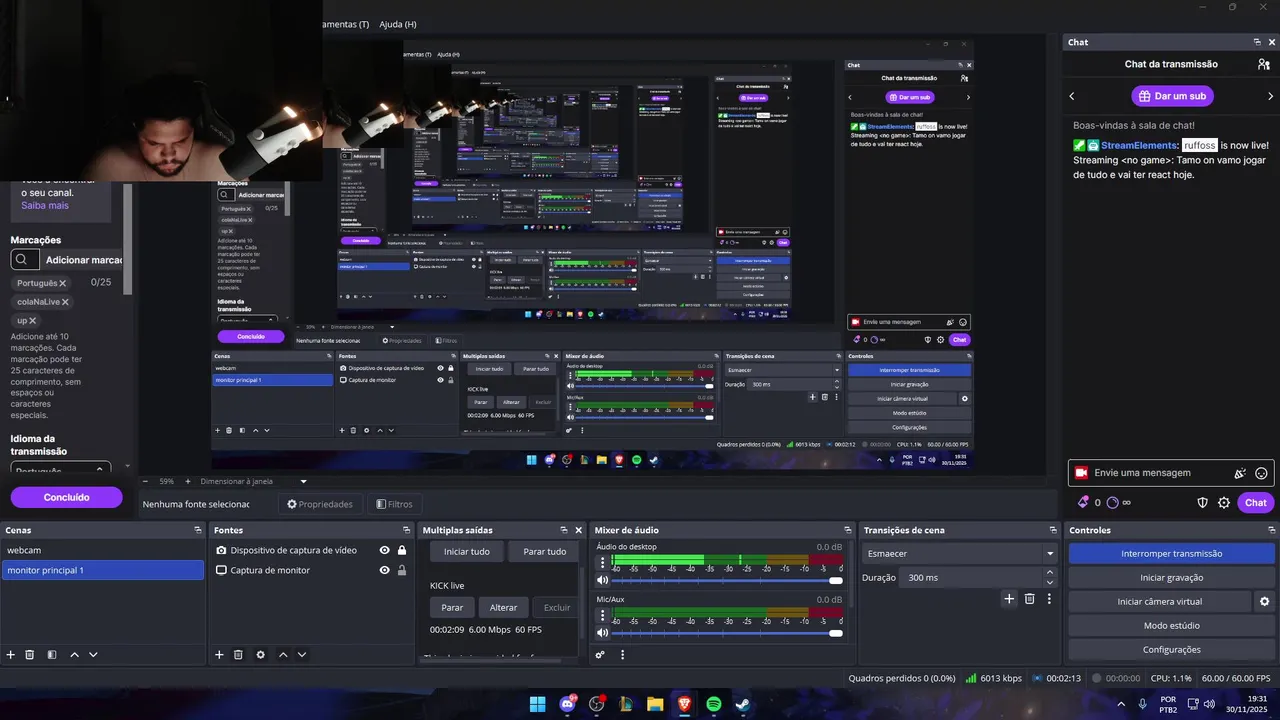Image resolution: width=1280 pixels, height=720 pixels.
Task: Open Propriedades of selected source
Action: point(320,504)
